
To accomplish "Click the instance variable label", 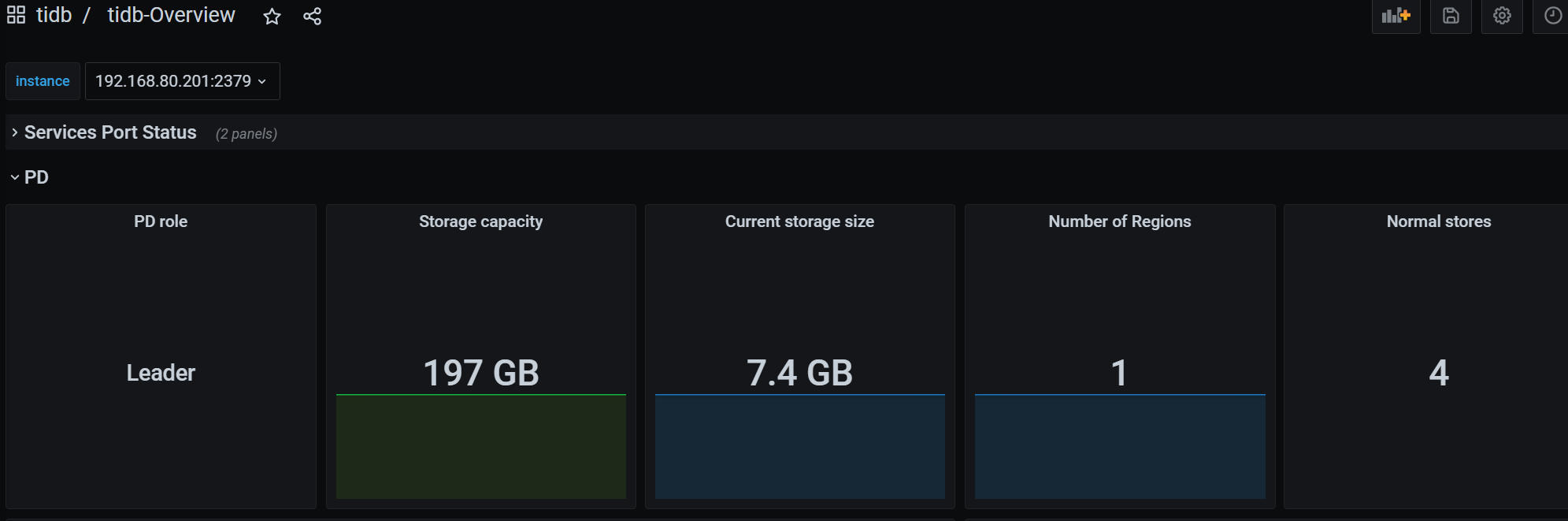I will point(43,81).
